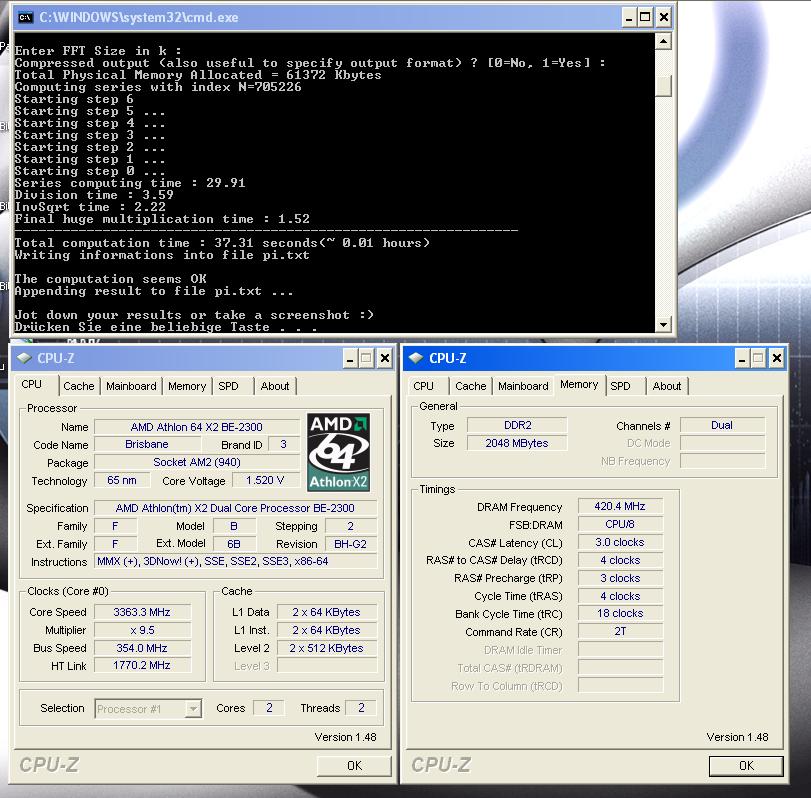Viewport: 811px width, 798px height.
Task: Click Core Speed value 3363.3 MHz
Action: click(x=142, y=612)
